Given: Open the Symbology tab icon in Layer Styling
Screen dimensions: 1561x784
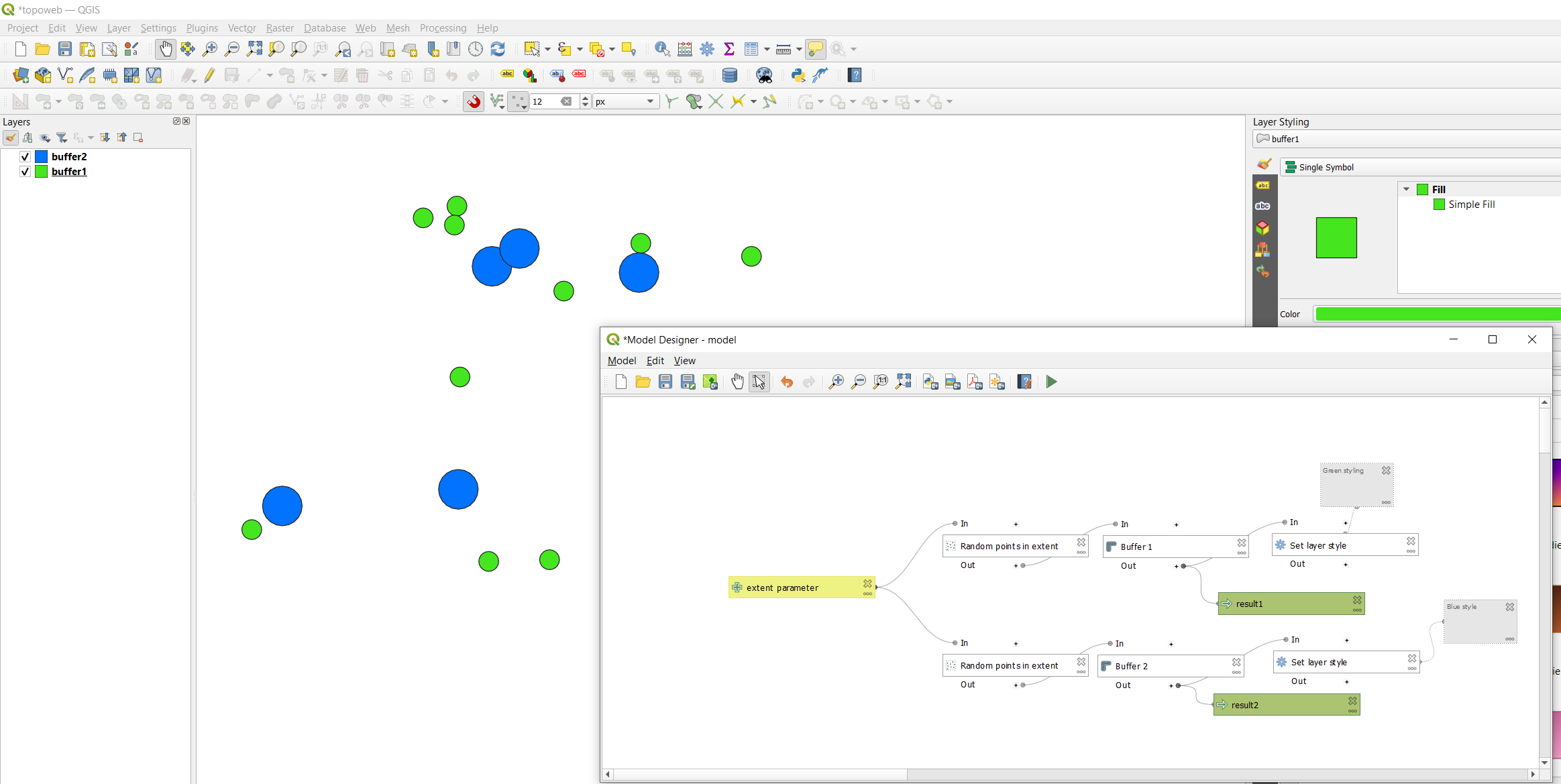Looking at the screenshot, I should click(x=1264, y=164).
